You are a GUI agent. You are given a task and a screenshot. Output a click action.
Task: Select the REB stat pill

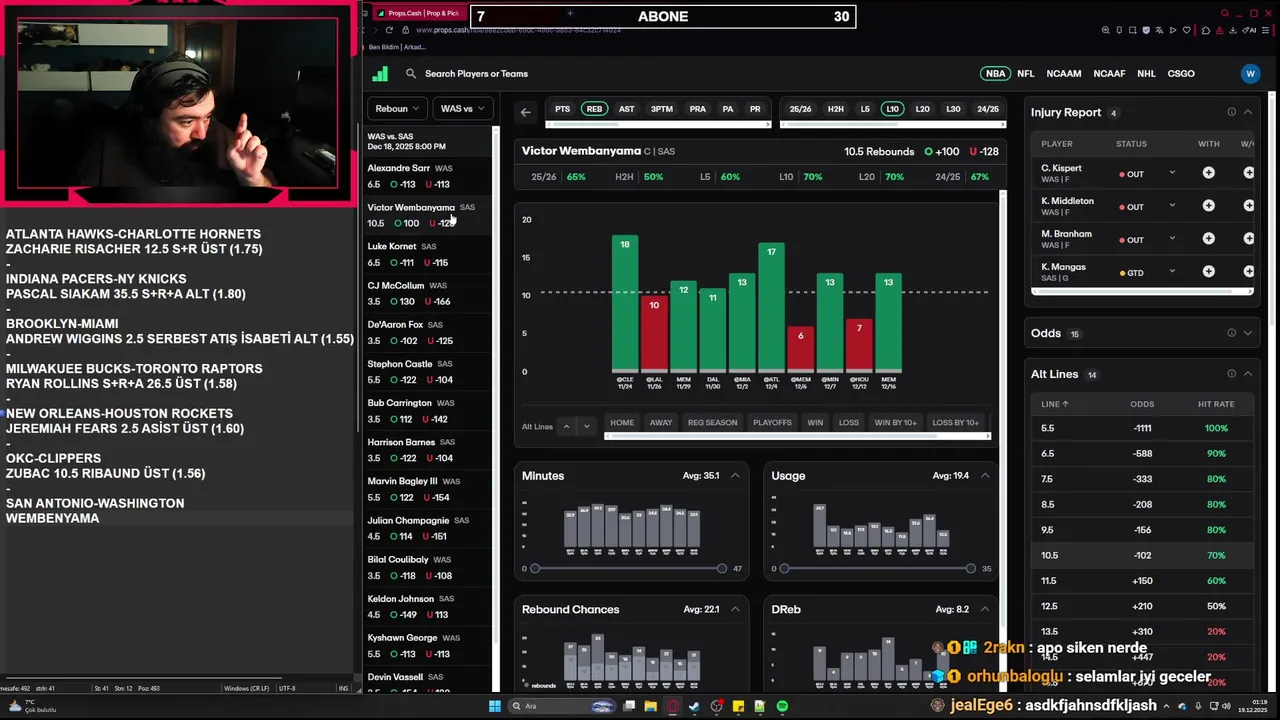[594, 109]
